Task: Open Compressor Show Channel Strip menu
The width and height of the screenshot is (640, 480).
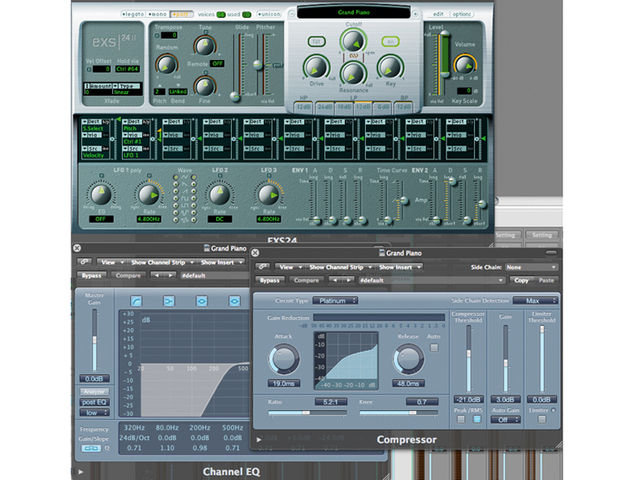Action: [x=339, y=267]
